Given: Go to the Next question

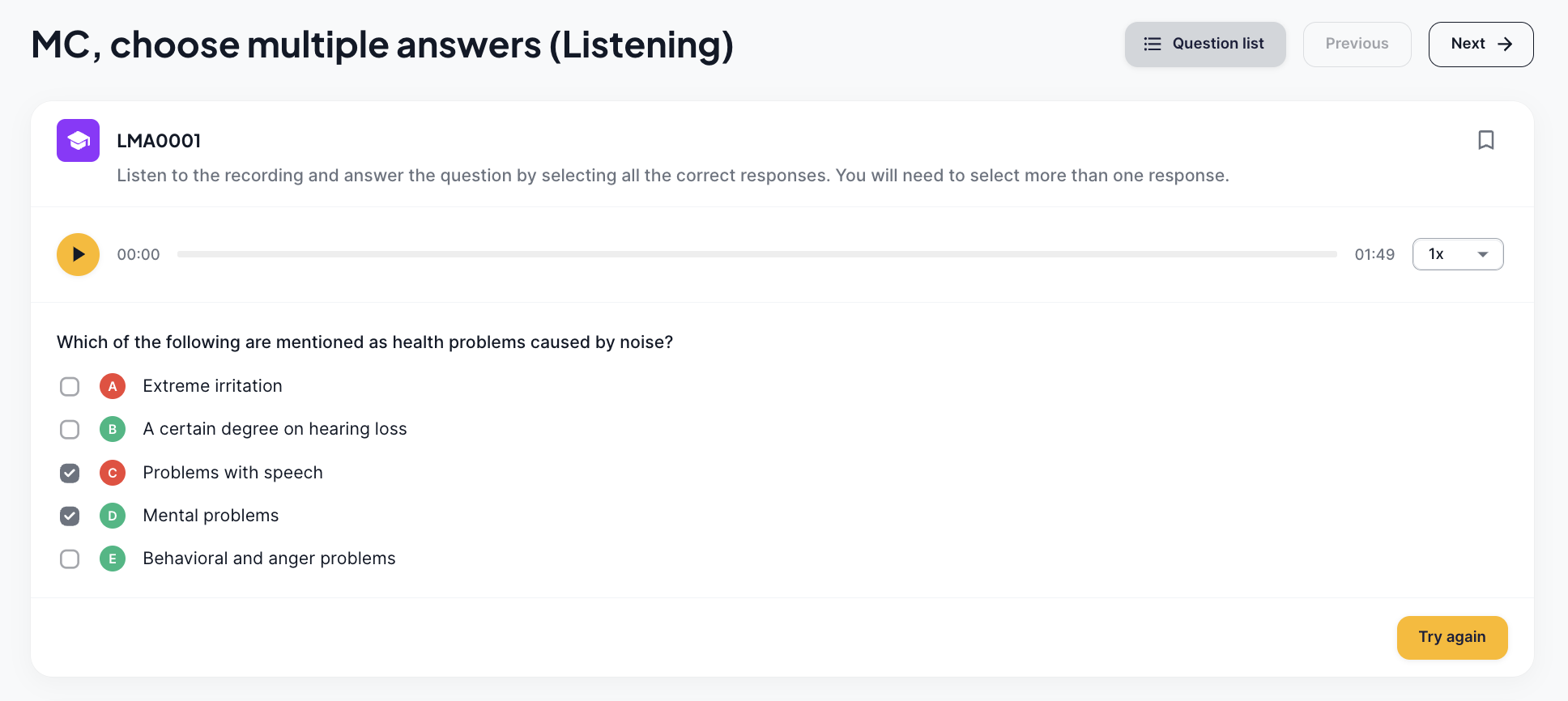Looking at the screenshot, I should [x=1481, y=44].
